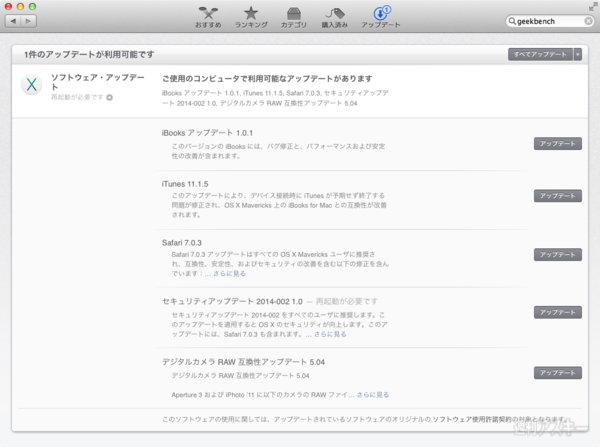Click the search magnifier icon

(x=512, y=21)
